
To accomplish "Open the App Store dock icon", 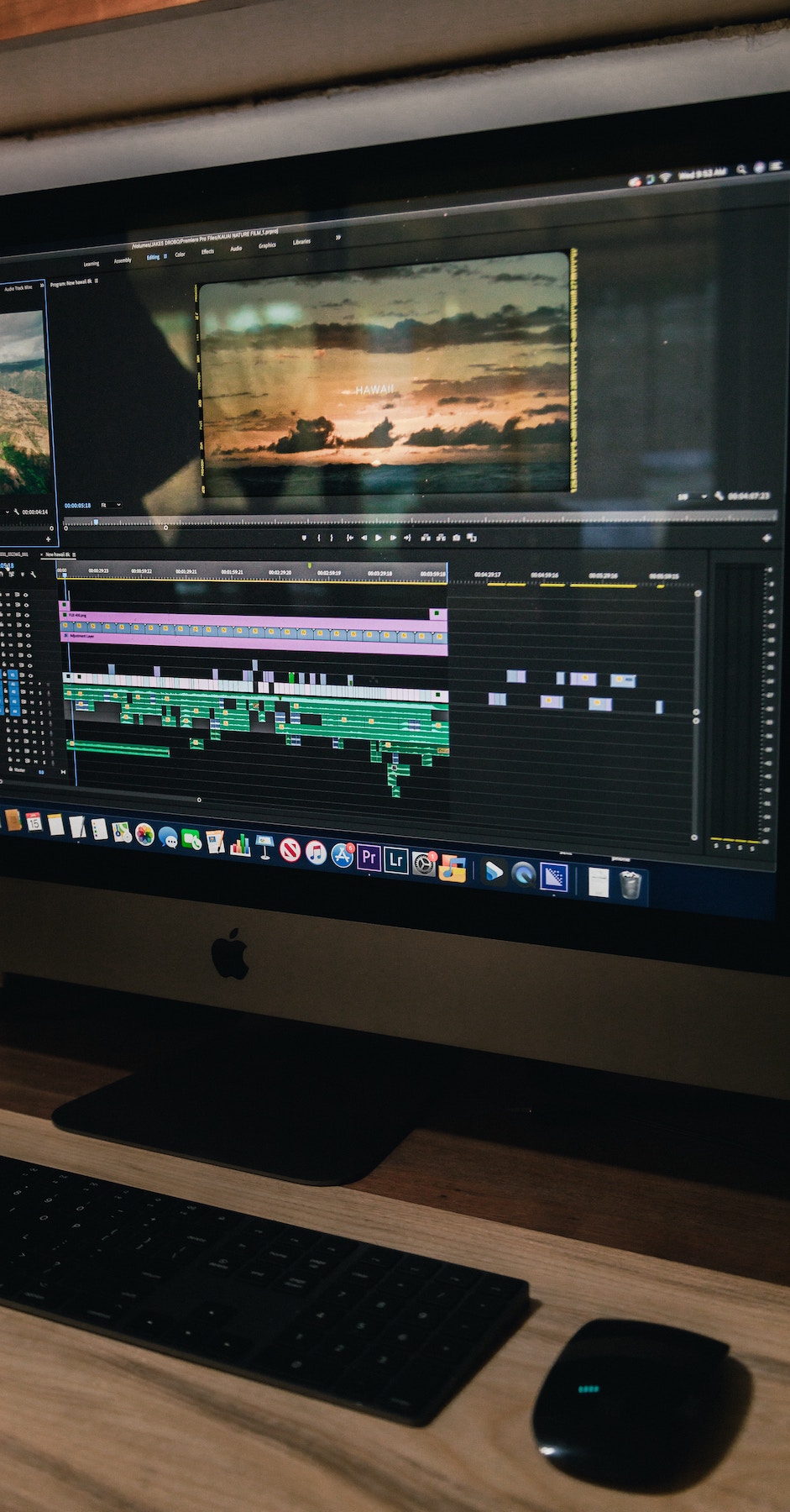I will click(342, 855).
